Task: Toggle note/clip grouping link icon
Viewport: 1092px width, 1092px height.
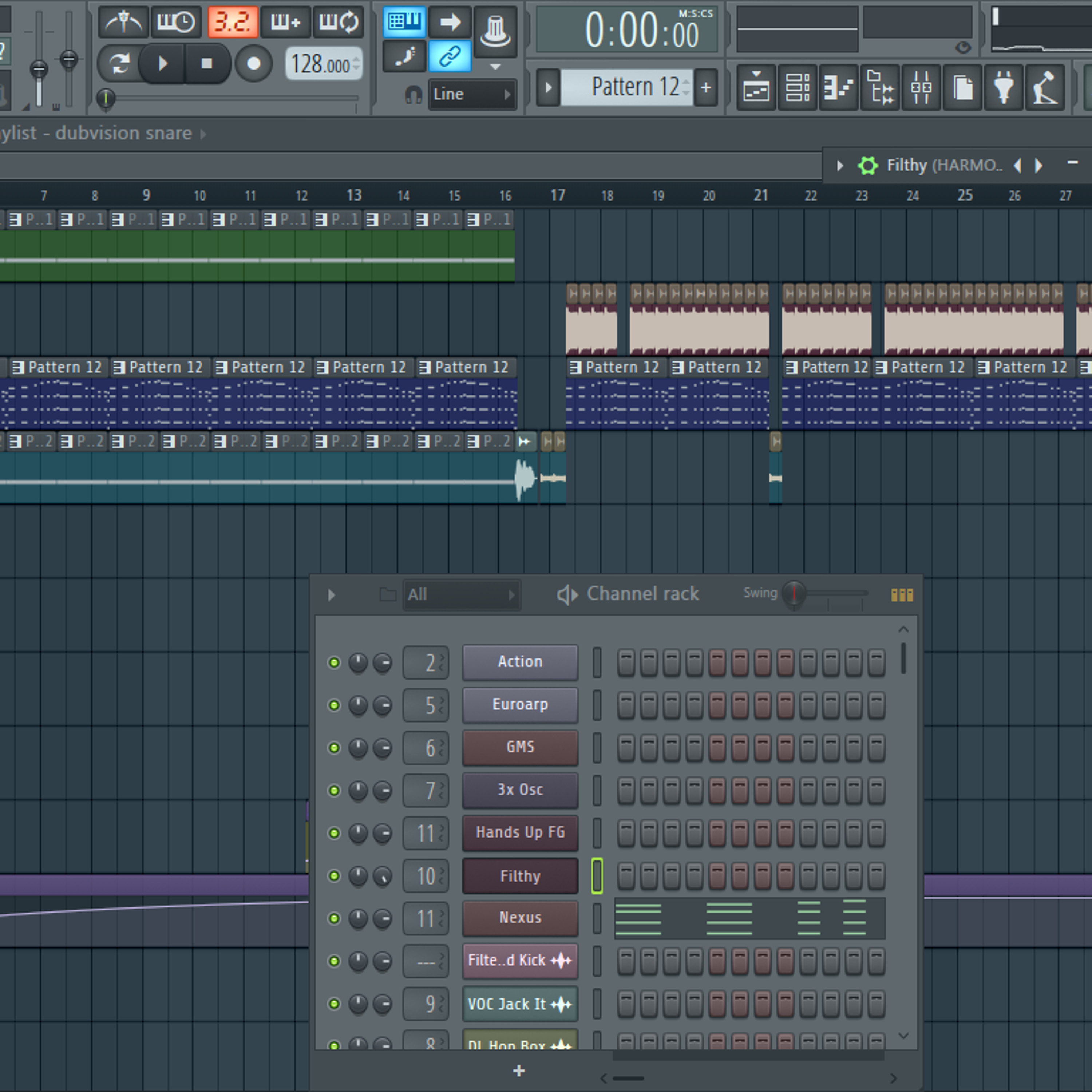Action: 450,56
